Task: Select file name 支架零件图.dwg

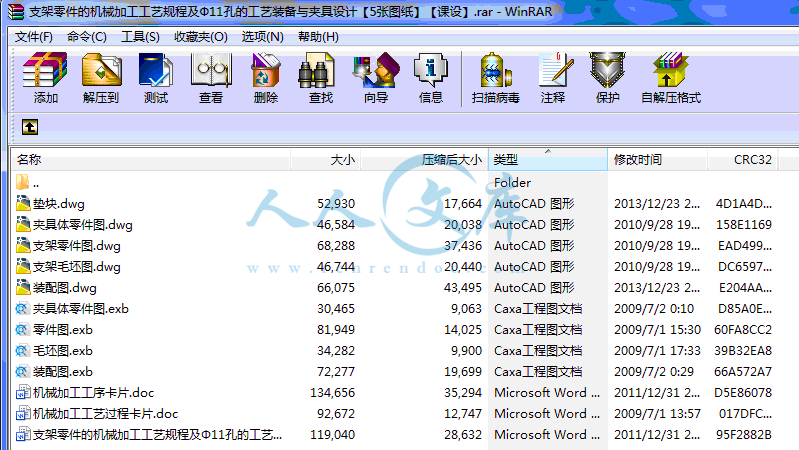Action: coord(76,246)
